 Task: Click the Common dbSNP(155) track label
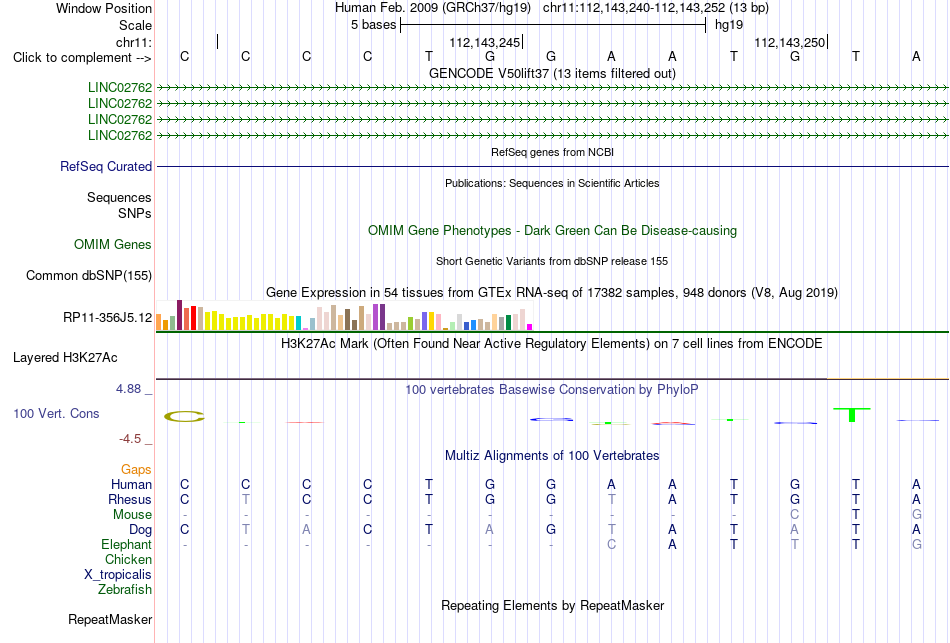click(x=89, y=275)
